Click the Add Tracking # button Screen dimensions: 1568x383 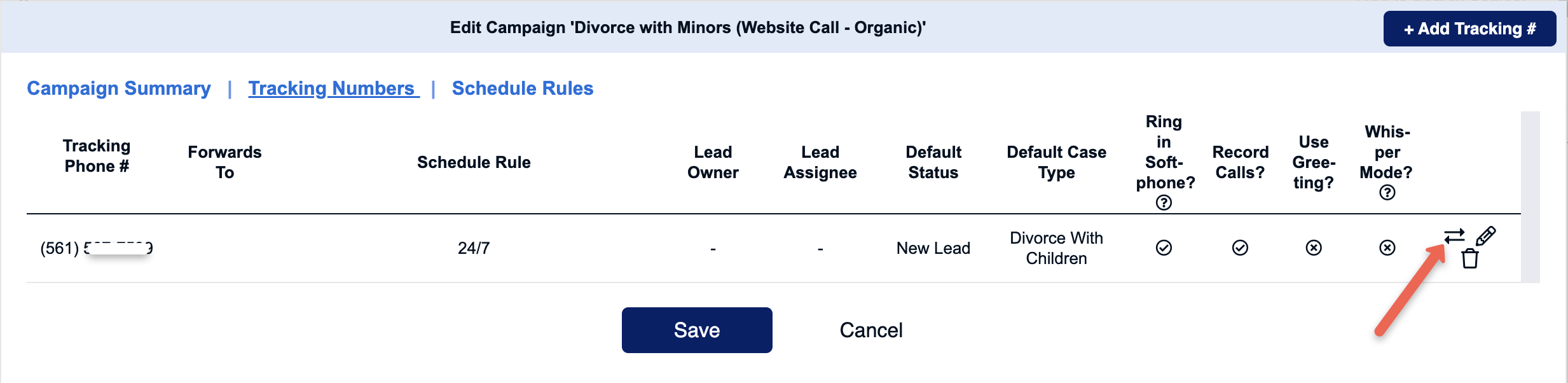[x=1469, y=29]
